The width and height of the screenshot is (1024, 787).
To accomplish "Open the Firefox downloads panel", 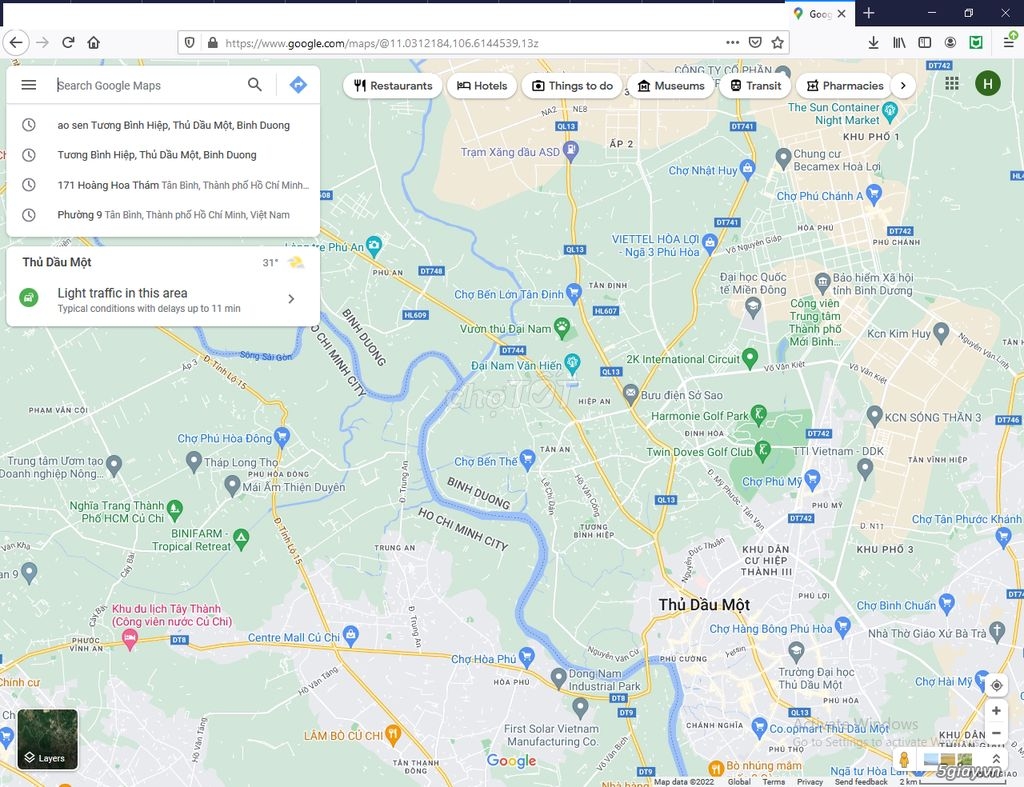I will (873, 42).
